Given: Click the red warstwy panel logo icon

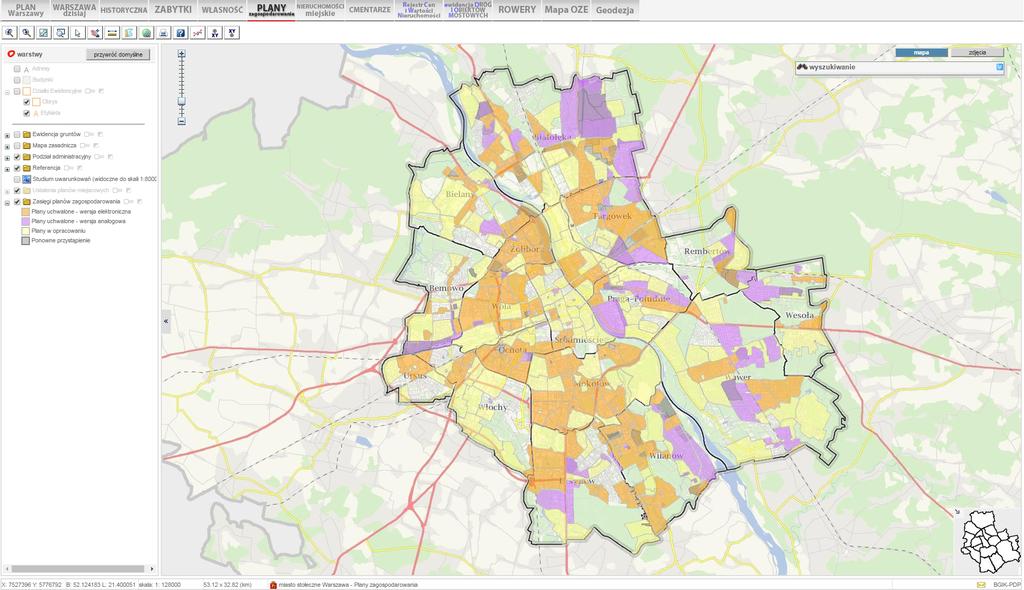Looking at the screenshot, I should pyautogui.click(x=10, y=54).
